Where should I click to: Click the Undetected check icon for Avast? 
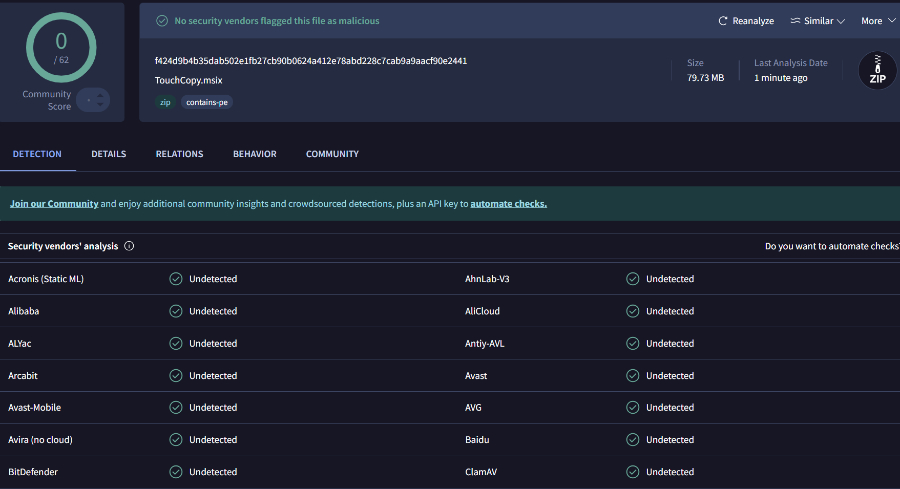tap(632, 376)
